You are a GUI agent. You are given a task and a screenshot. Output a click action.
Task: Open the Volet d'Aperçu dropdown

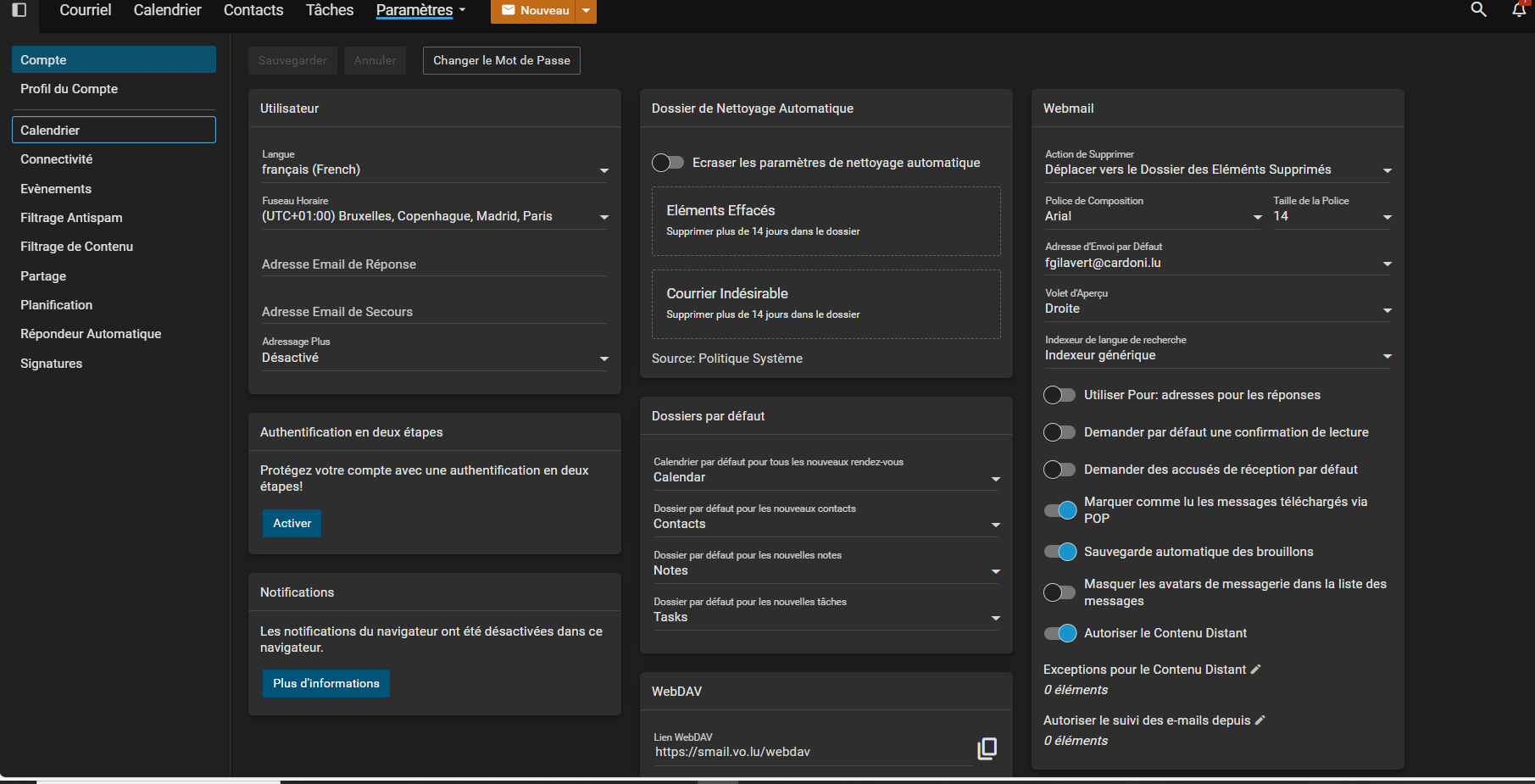coord(1217,309)
